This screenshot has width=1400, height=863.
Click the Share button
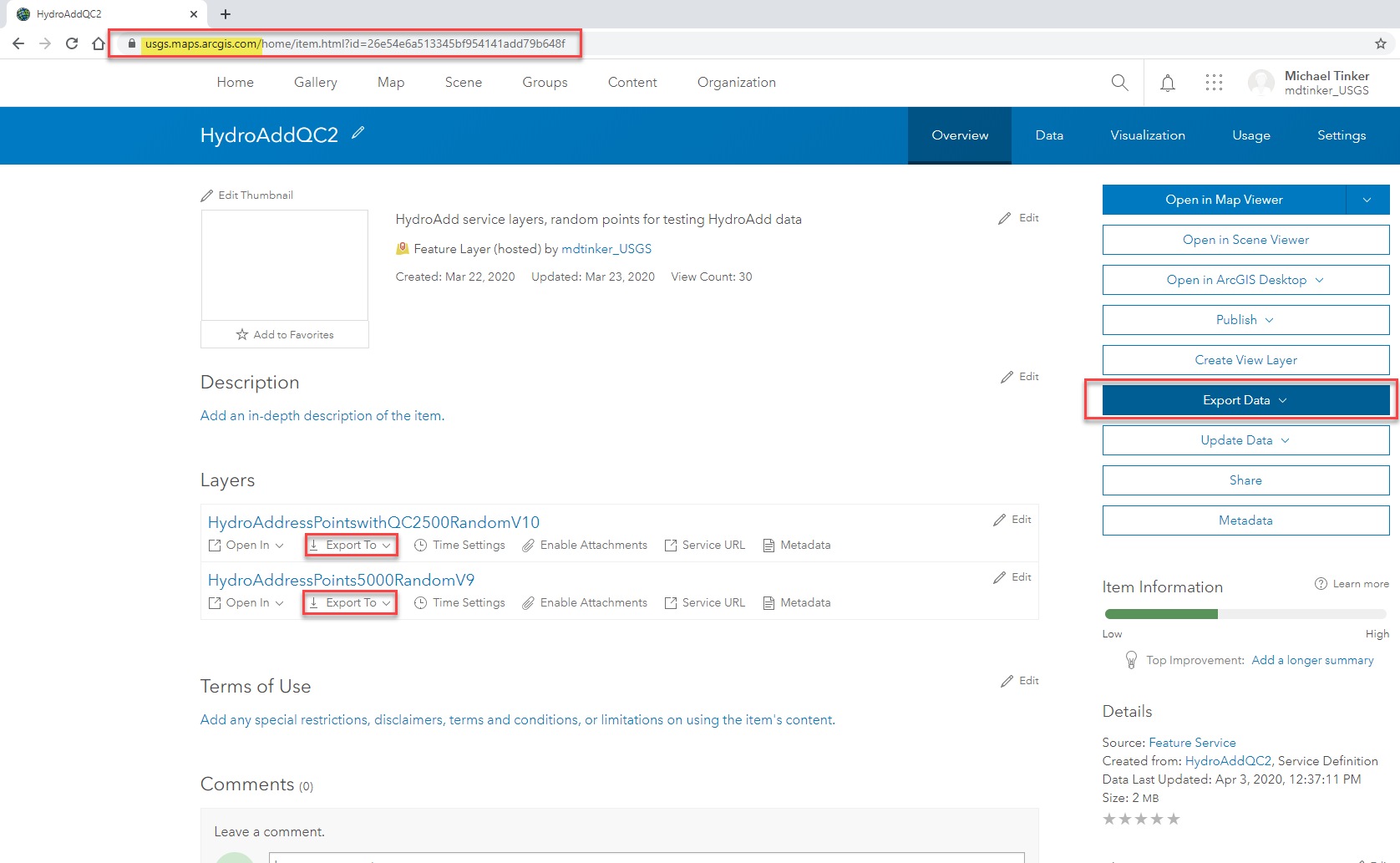pyautogui.click(x=1245, y=480)
